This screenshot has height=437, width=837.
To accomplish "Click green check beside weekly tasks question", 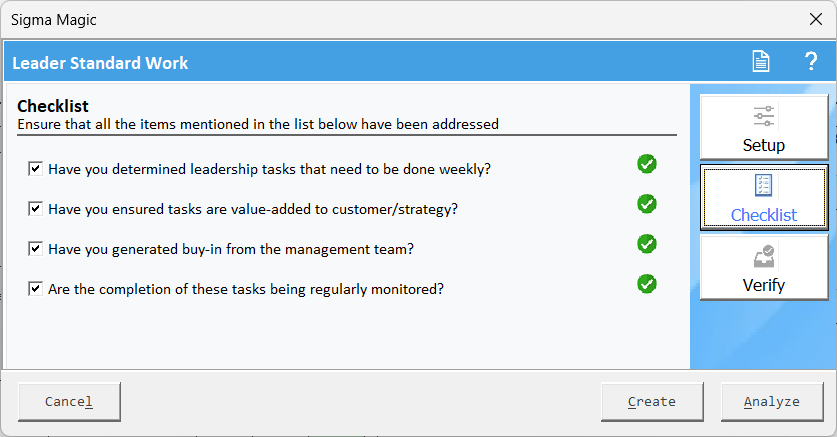I will point(646,164).
